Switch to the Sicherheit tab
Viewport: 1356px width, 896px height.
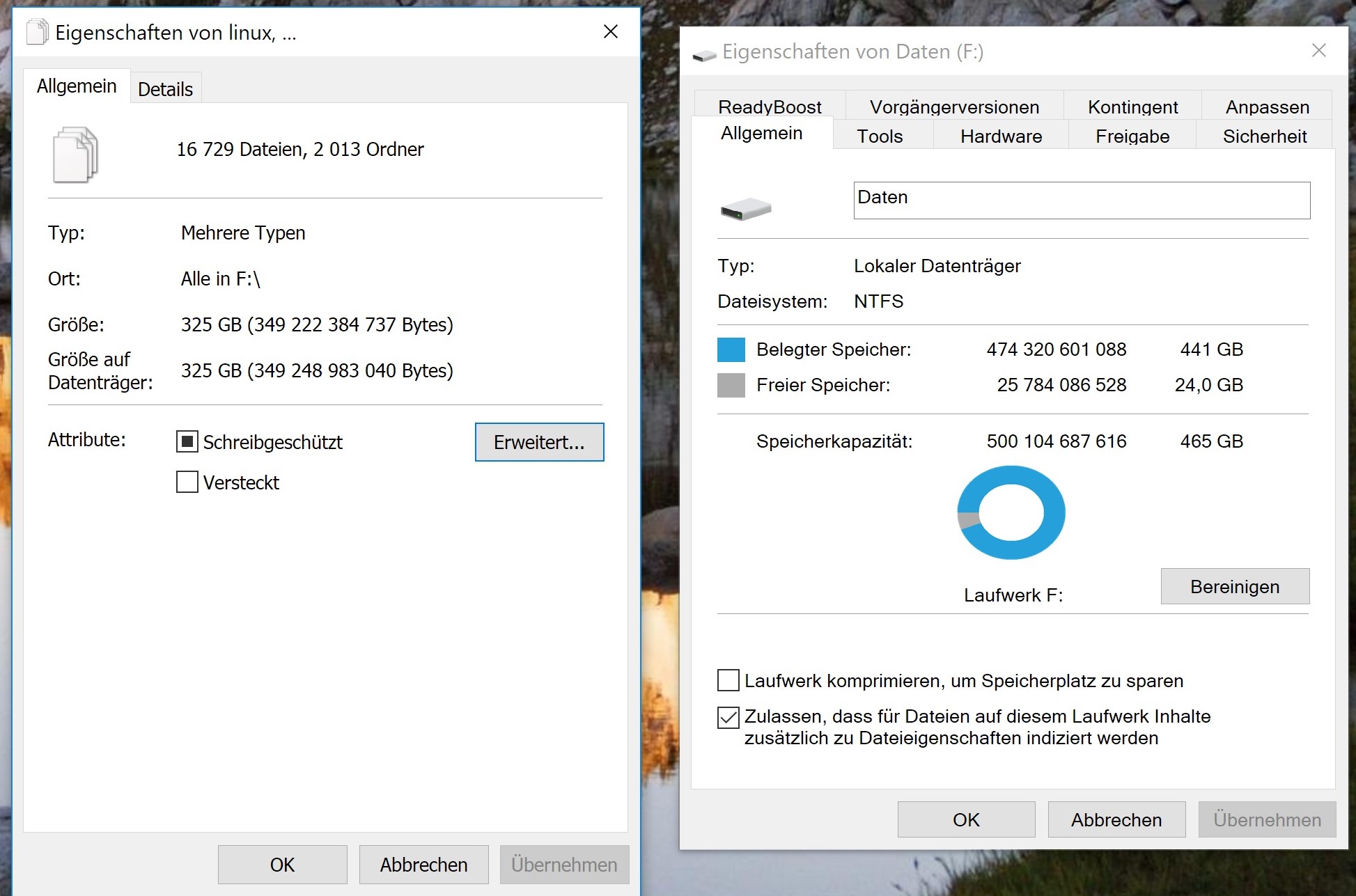[1264, 136]
